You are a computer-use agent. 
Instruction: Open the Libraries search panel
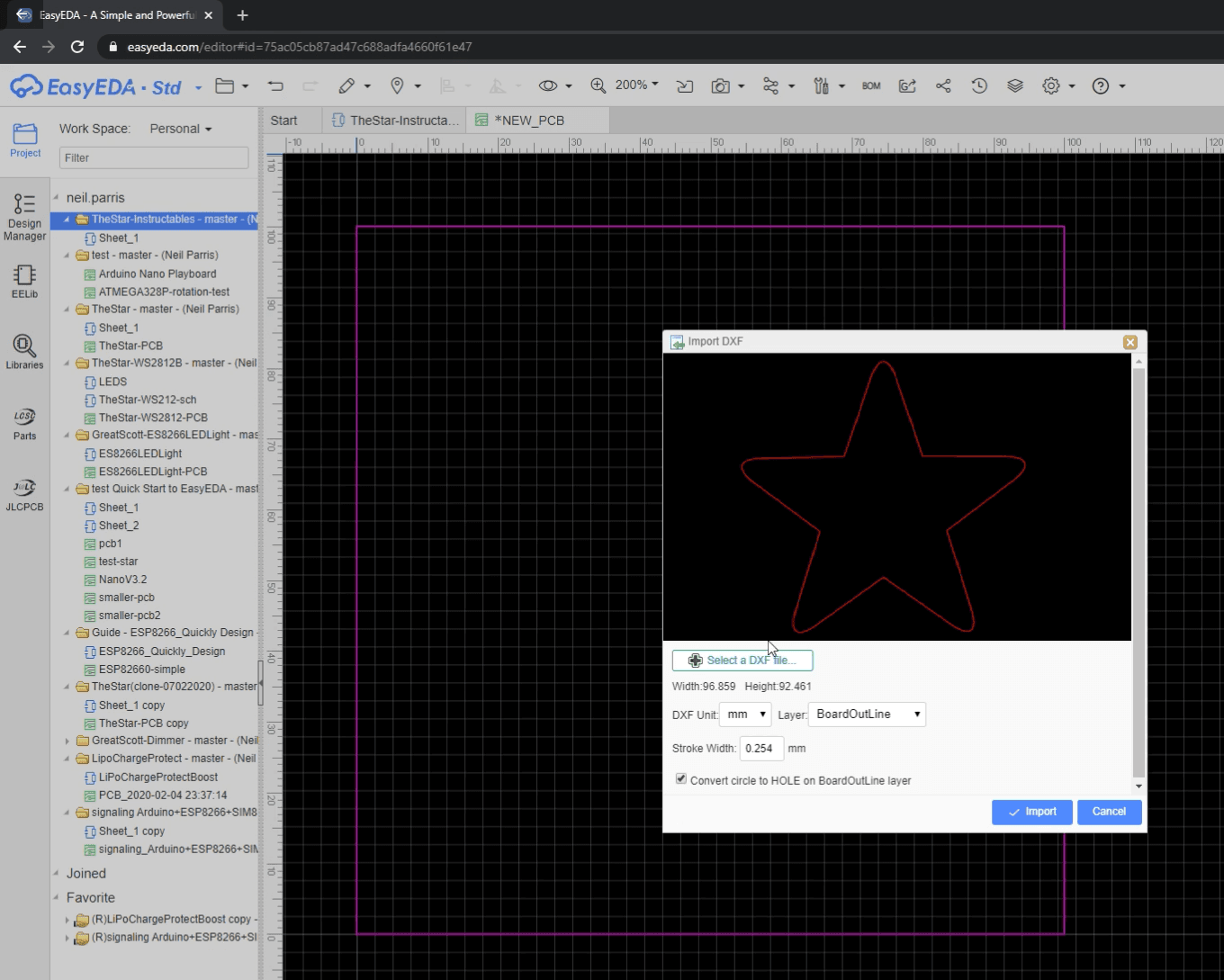24,351
